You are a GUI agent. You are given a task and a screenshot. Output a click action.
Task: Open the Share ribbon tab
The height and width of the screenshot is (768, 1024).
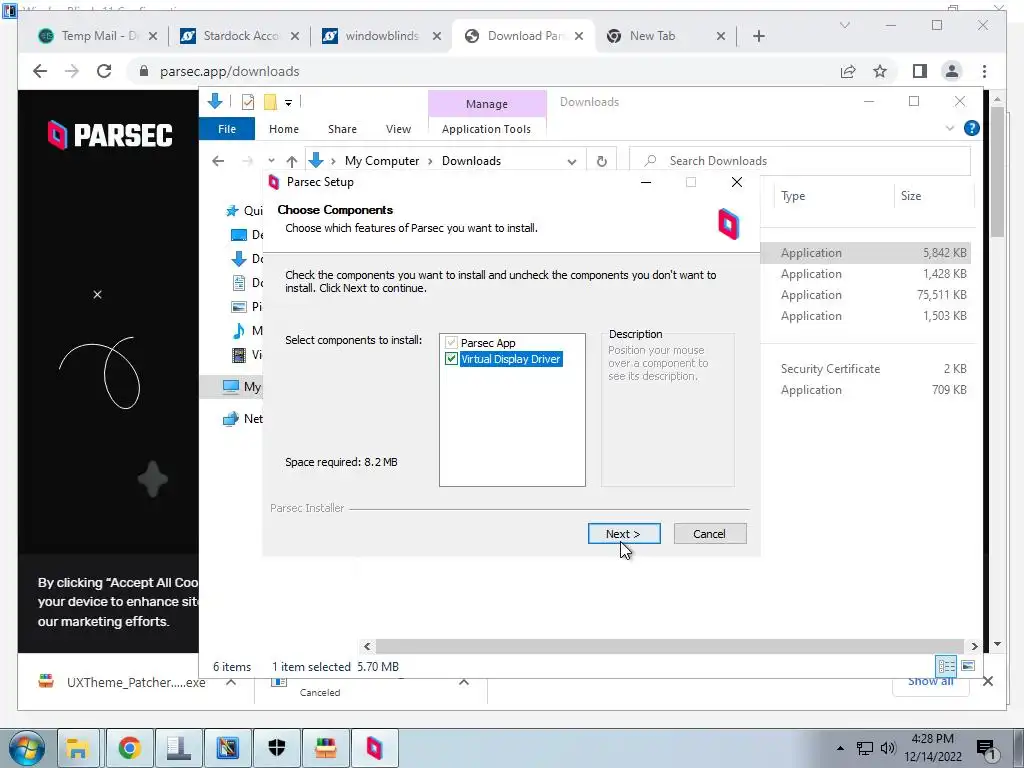click(342, 129)
